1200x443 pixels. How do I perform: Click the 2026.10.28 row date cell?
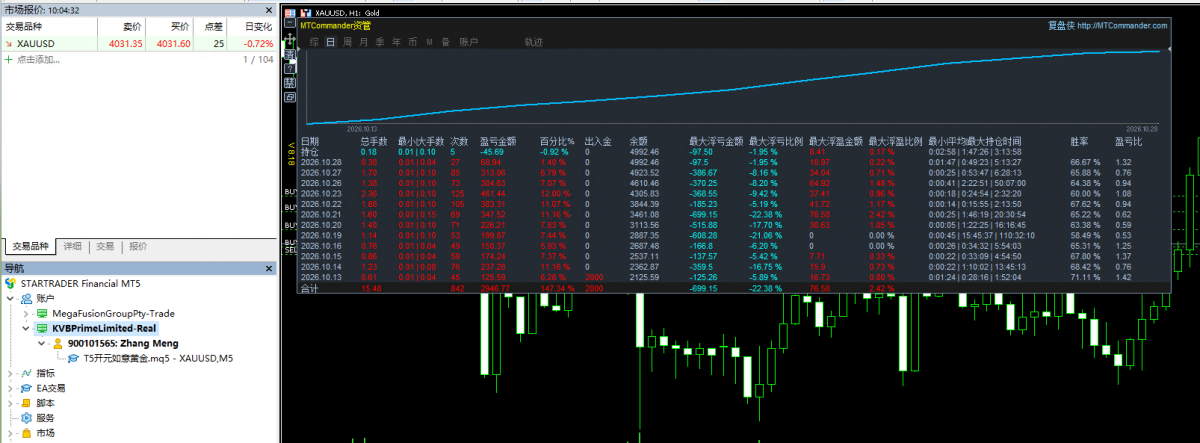[322, 162]
